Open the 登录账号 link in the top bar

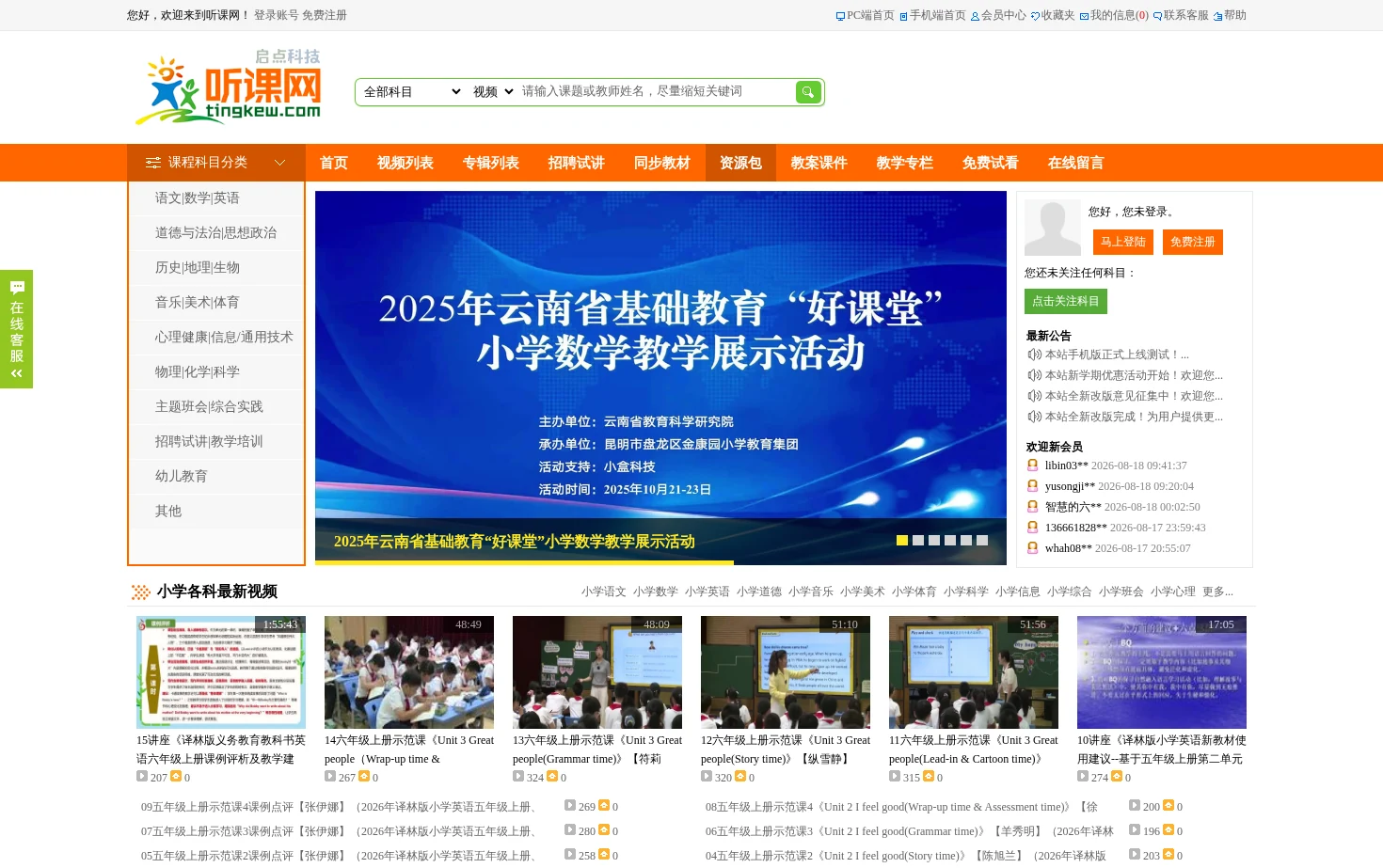(277, 15)
